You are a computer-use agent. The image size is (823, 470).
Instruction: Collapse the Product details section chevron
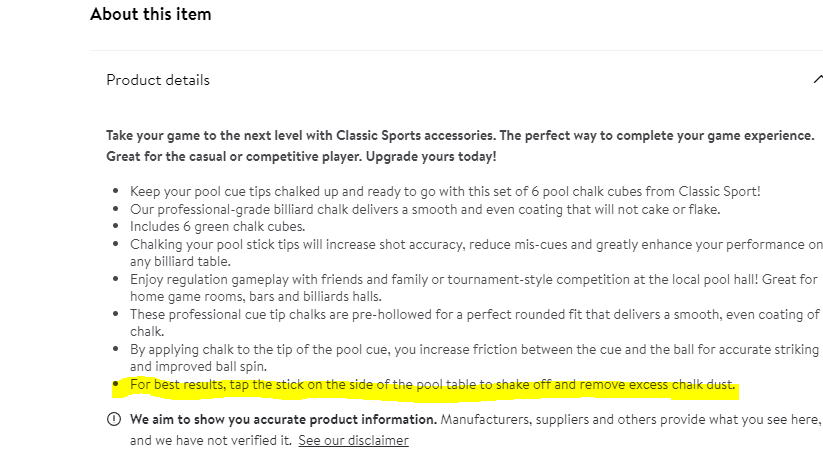818,79
